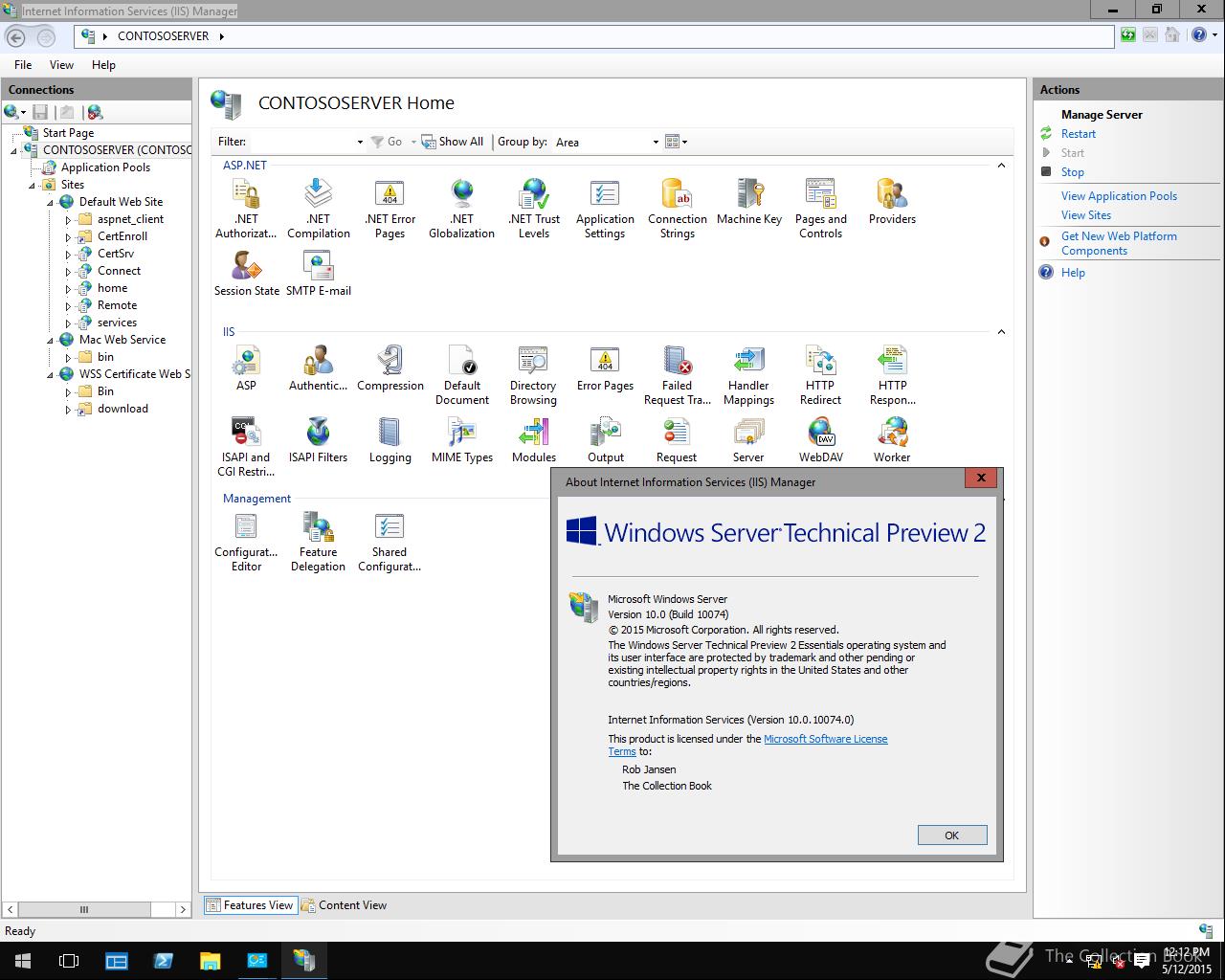The width and height of the screenshot is (1225, 980).
Task: Open Application Settings feature
Action: (x=605, y=209)
